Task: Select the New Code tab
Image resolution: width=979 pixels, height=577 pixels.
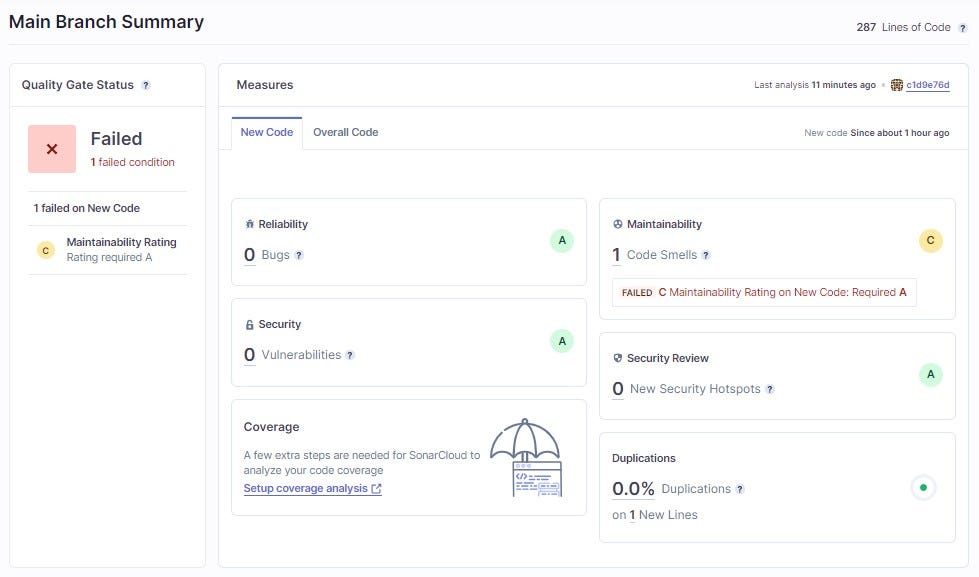Action: click(x=266, y=132)
